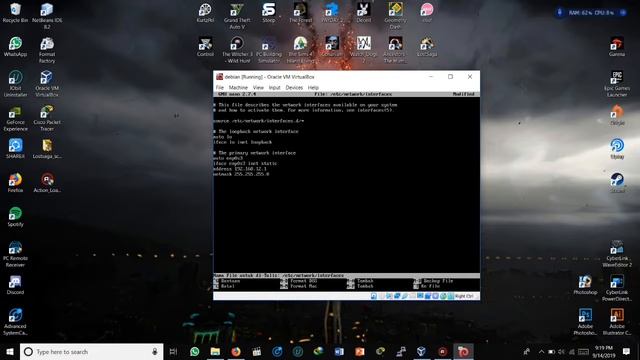Image resolution: width=640 pixels, height=360 pixels.
Task: Select the SHAREit desktop shortcut
Action: tap(15, 149)
